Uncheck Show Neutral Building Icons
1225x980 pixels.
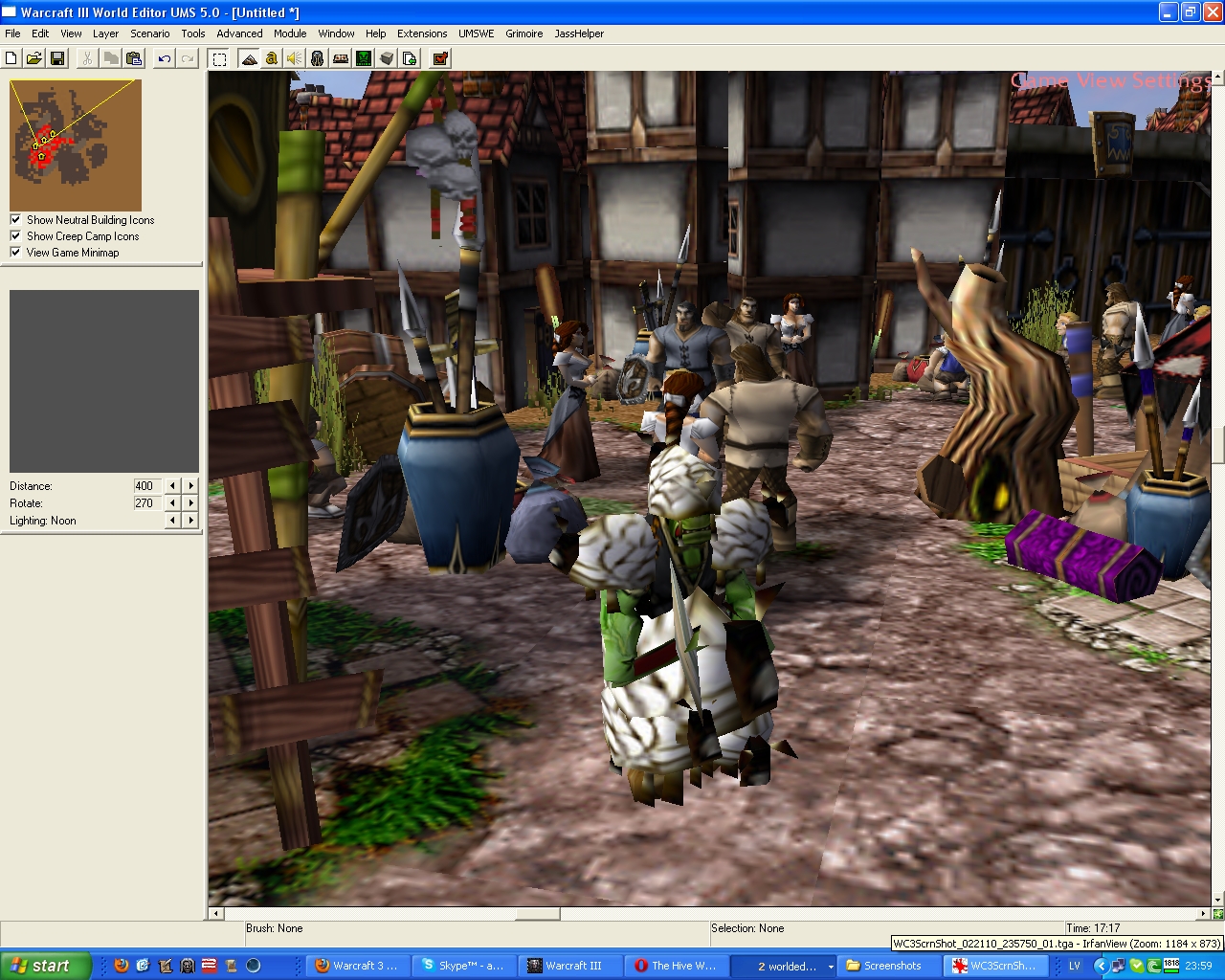click(15, 219)
